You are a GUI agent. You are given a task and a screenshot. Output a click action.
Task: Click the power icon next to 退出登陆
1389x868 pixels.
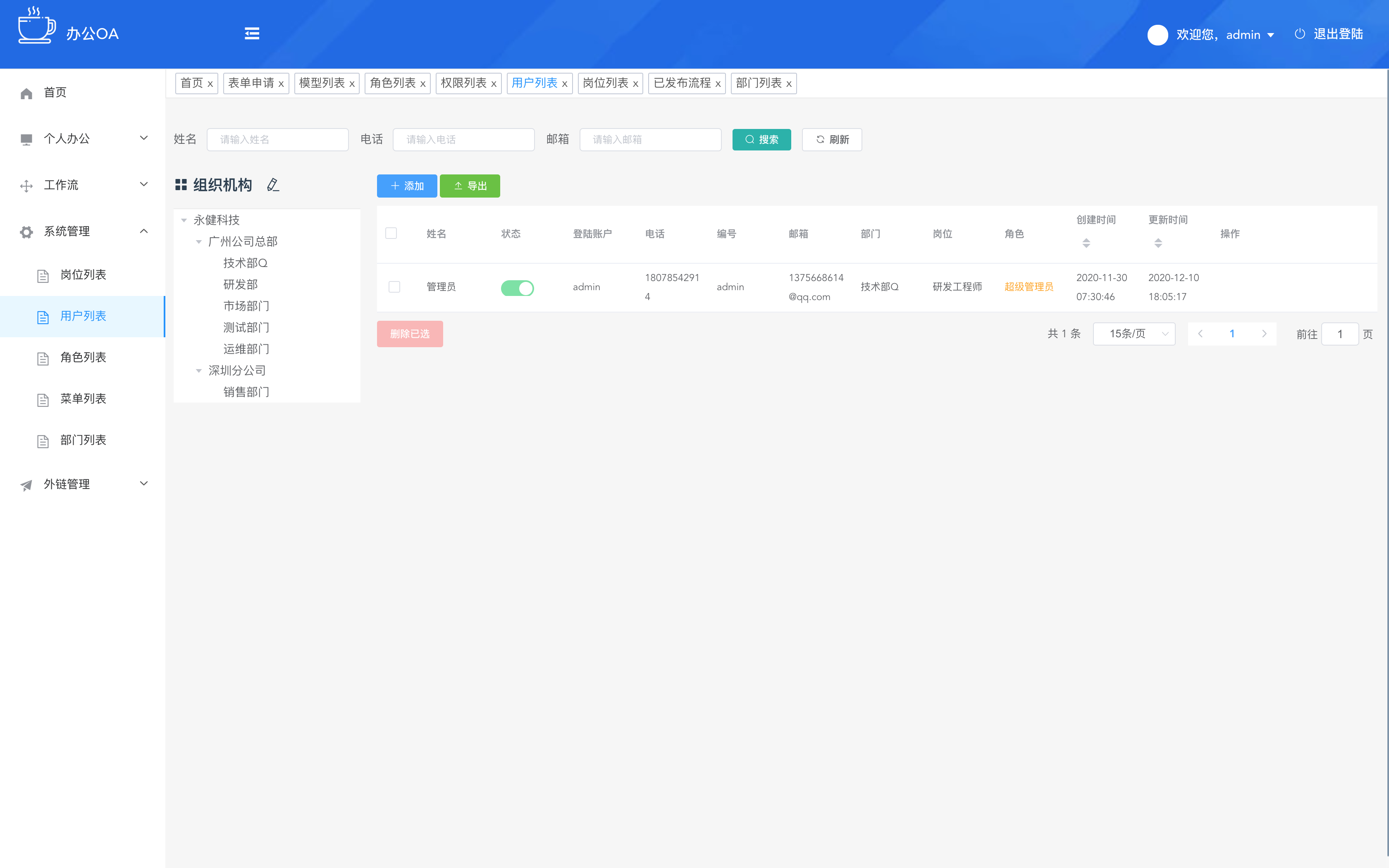tap(1300, 34)
